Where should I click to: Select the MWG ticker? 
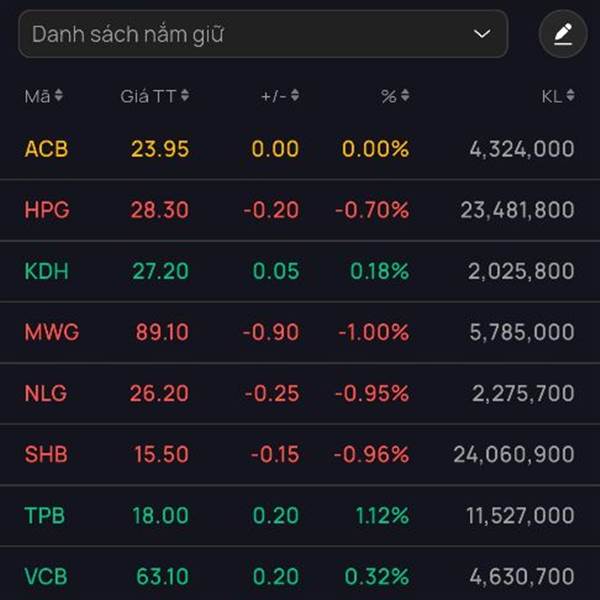coord(51,332)
